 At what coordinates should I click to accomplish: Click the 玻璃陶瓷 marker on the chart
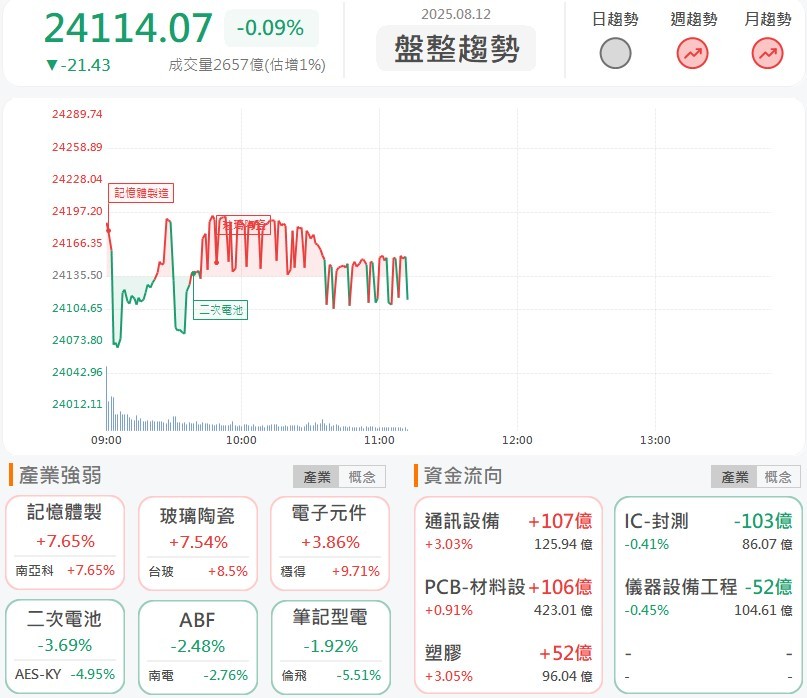(243, 225)
